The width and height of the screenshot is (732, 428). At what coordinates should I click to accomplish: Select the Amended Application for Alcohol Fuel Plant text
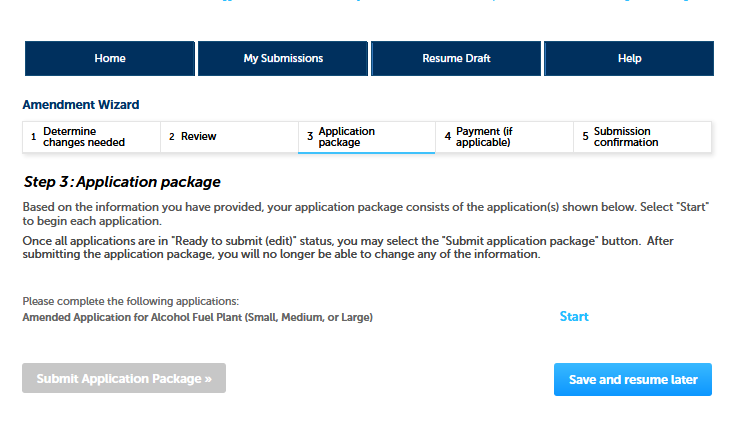point(197,317)
